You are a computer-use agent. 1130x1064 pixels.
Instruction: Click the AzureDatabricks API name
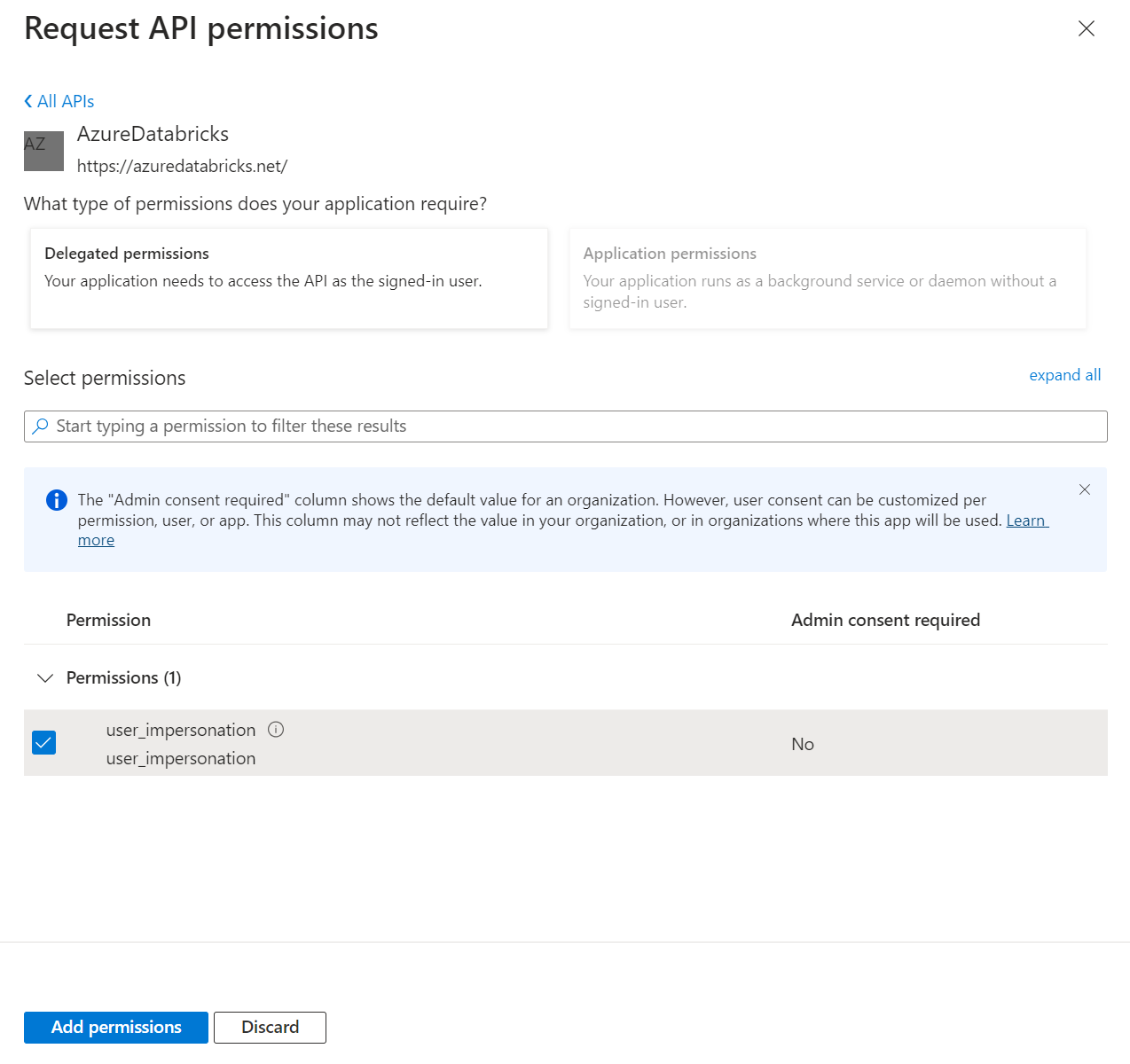pyautogui.click(x=153, y=134)
